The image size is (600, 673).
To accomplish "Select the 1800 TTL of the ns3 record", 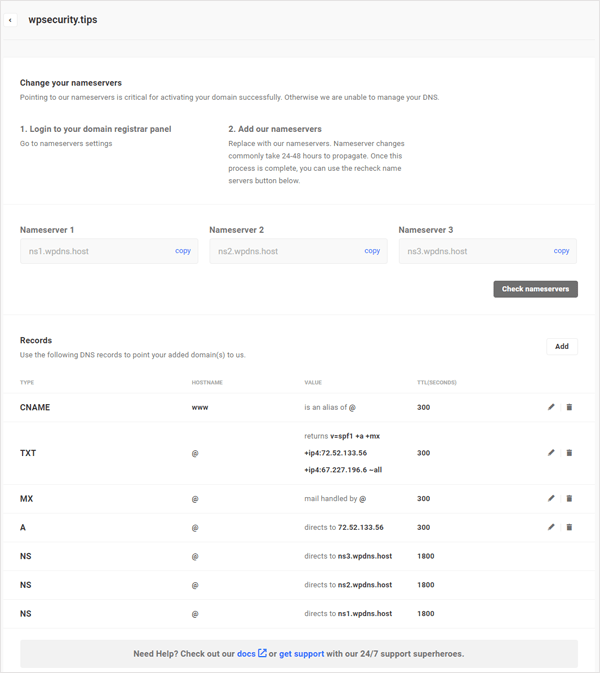I will click(426, 556).
